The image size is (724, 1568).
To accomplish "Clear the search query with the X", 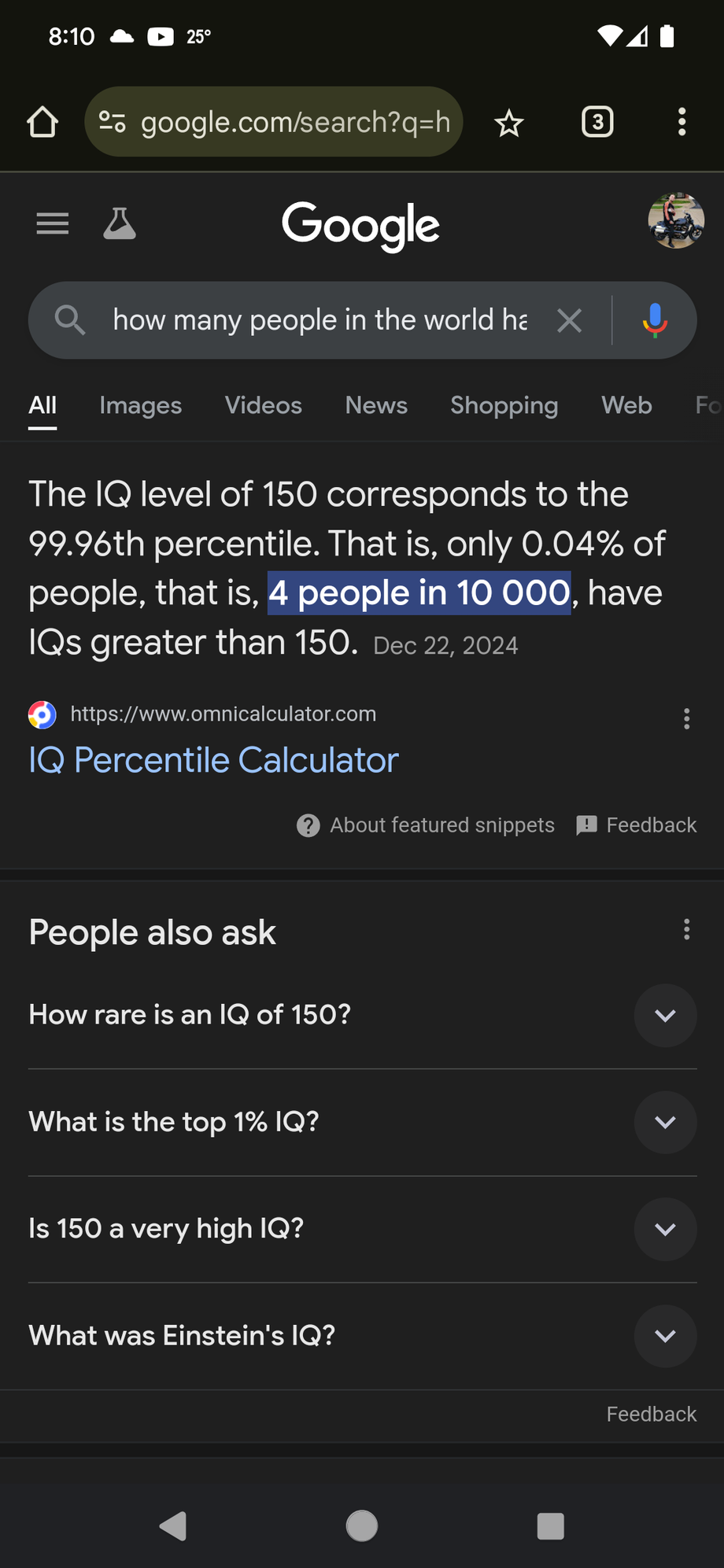I will click(569, 320).
